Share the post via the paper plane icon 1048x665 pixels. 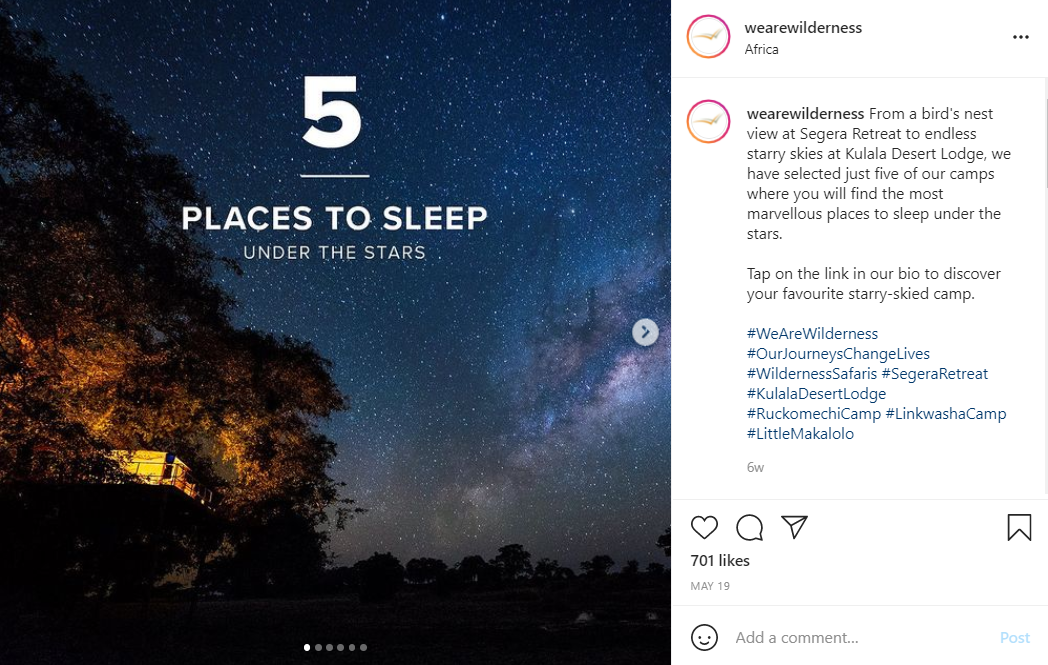794,527
